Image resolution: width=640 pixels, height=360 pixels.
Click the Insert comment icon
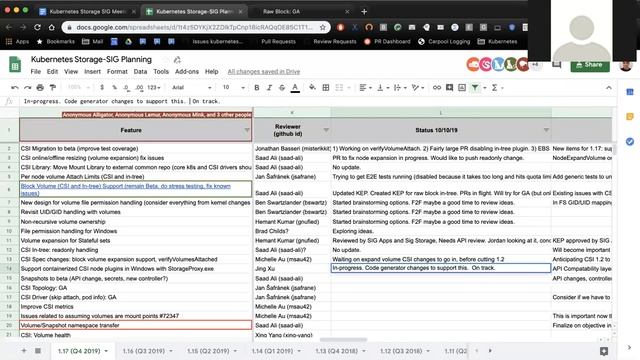[449, 88]
